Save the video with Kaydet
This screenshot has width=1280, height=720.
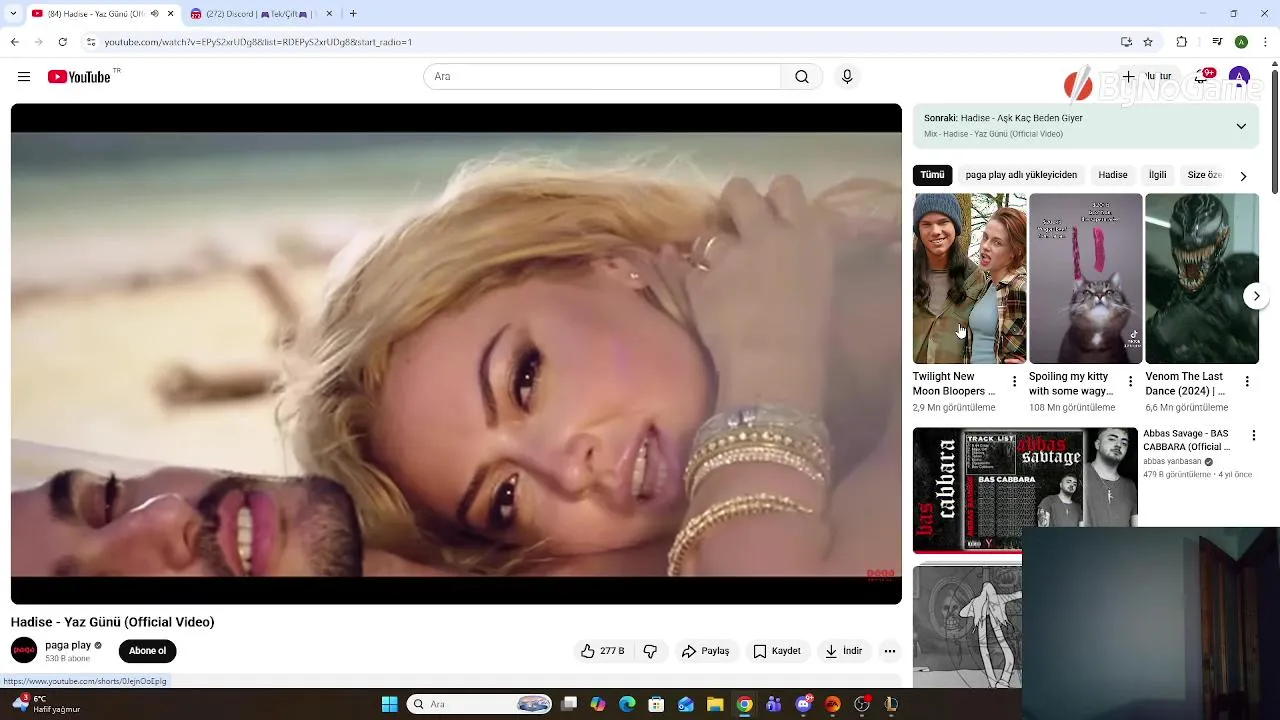[x=777, y=651]
